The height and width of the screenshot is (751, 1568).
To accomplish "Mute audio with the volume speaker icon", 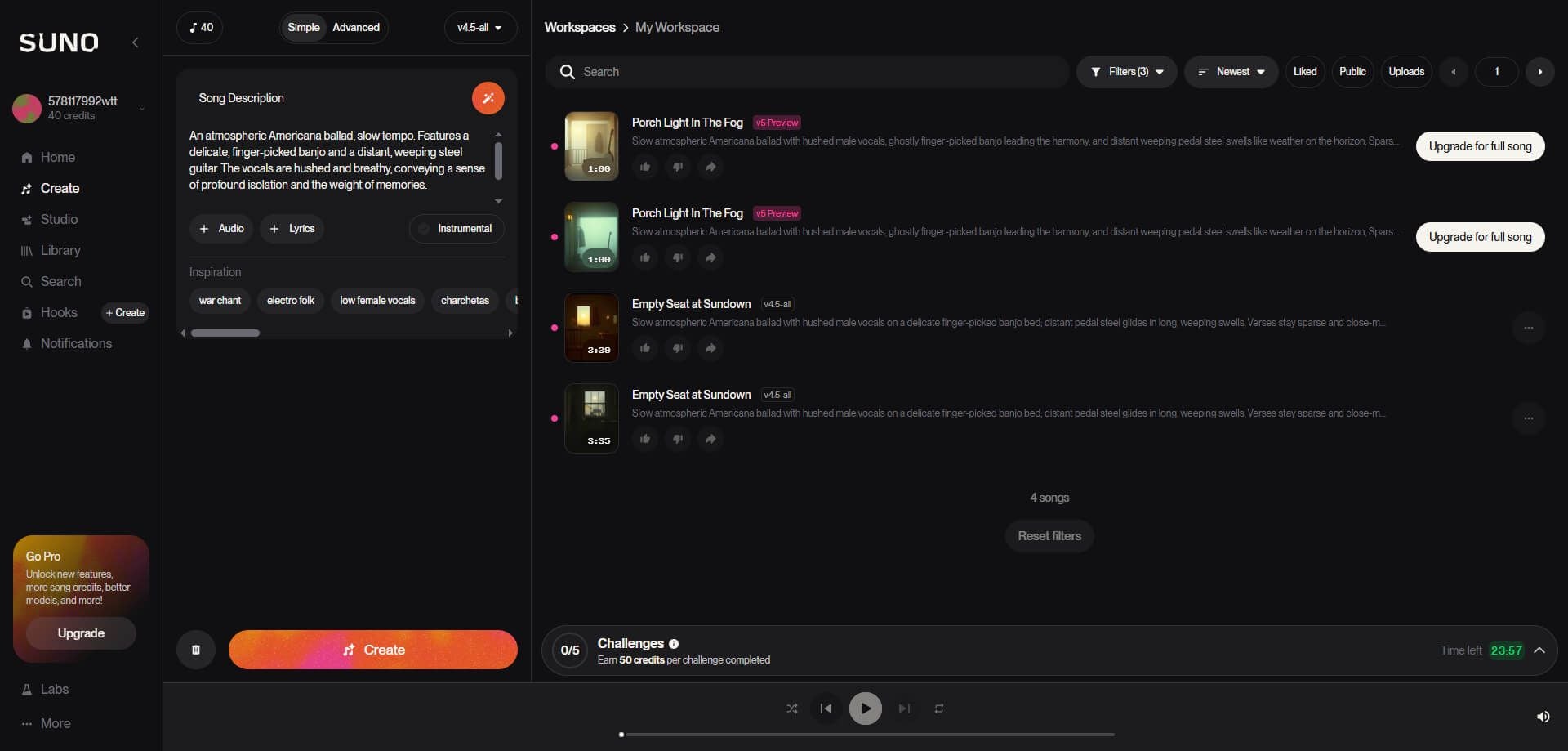I will coord(1543,717).
